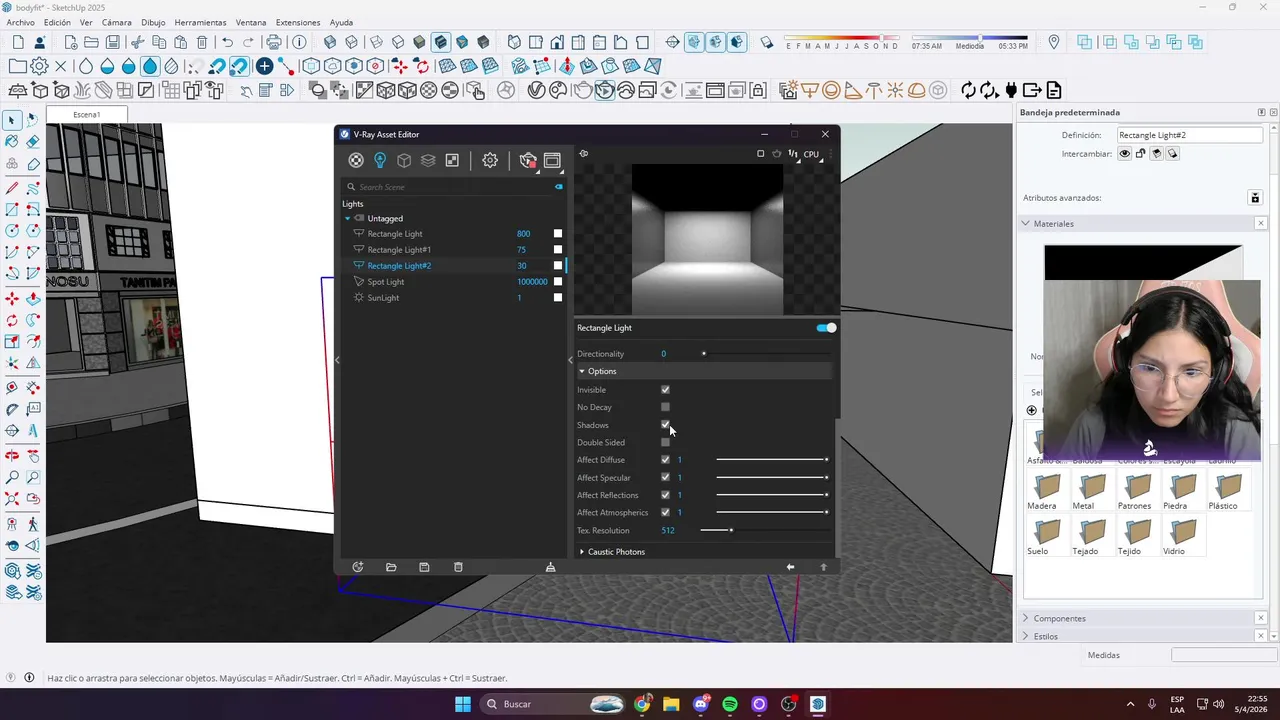Open the 1/1 preview scale dropdown
1280x720 pixels.
click(x=793, y=154)
